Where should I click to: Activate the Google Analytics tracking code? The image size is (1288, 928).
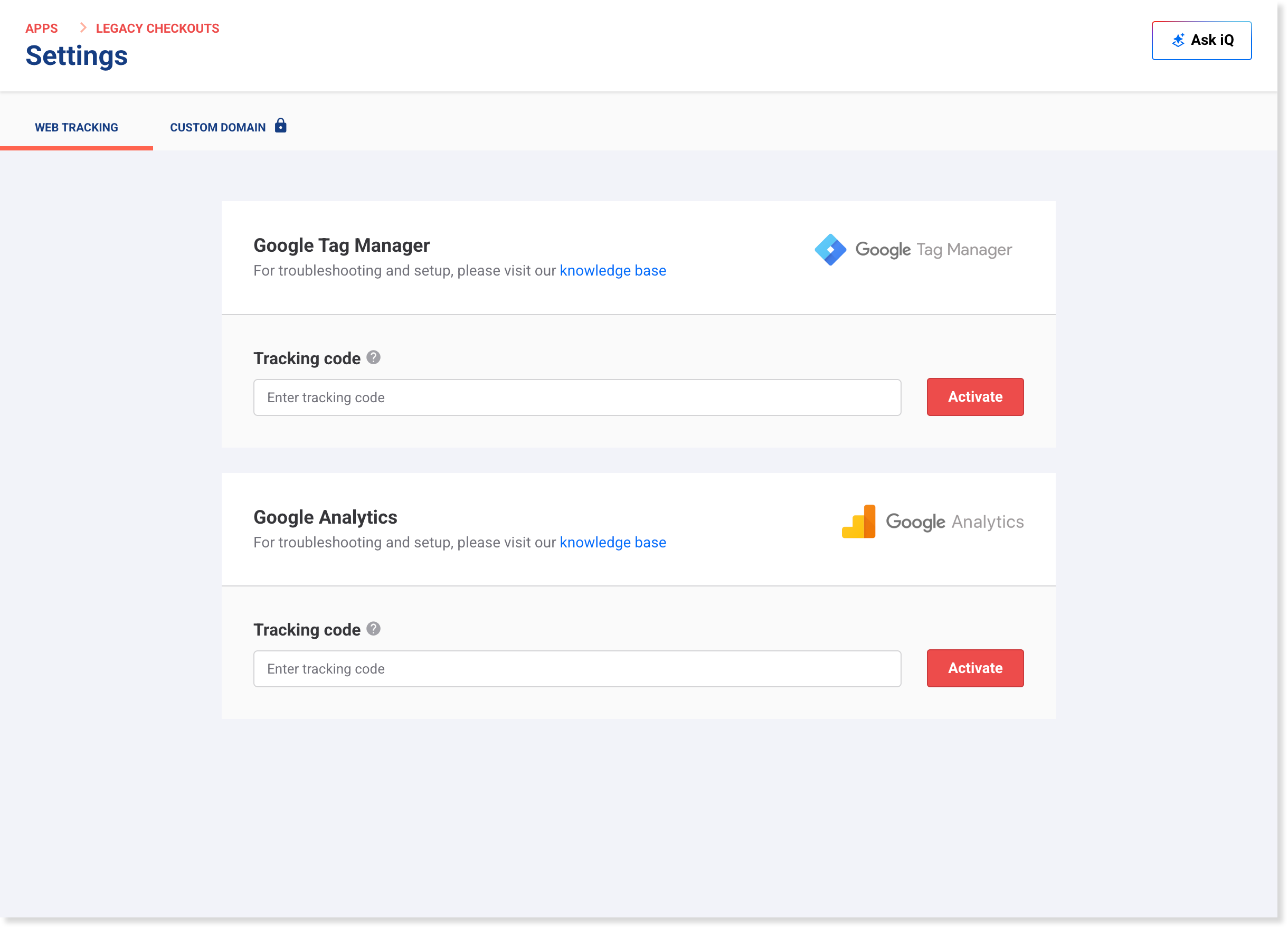pyautogui.click(x=974, y=668)
